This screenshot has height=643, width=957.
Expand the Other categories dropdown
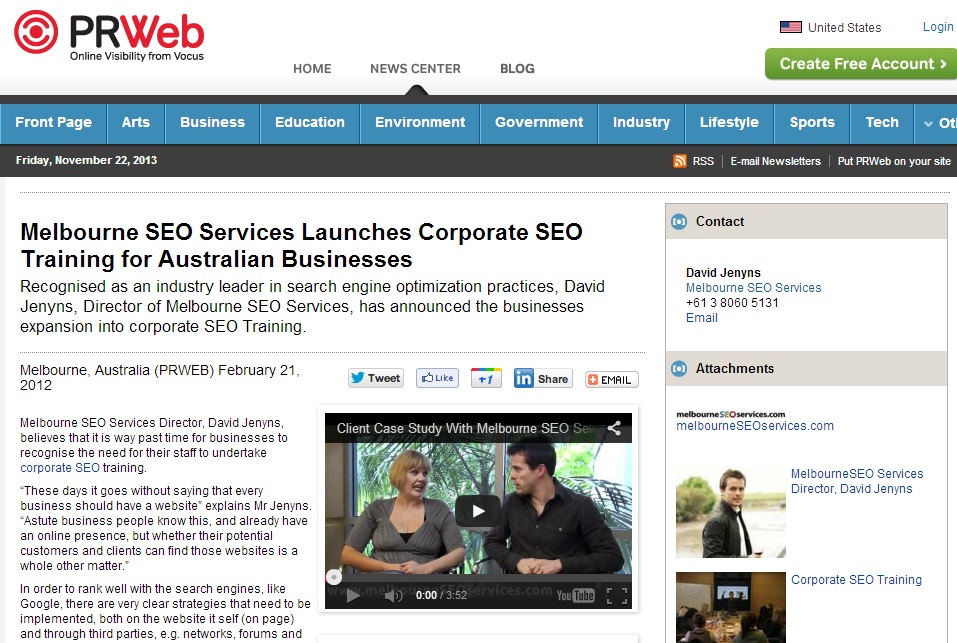(x=936, y=123)
